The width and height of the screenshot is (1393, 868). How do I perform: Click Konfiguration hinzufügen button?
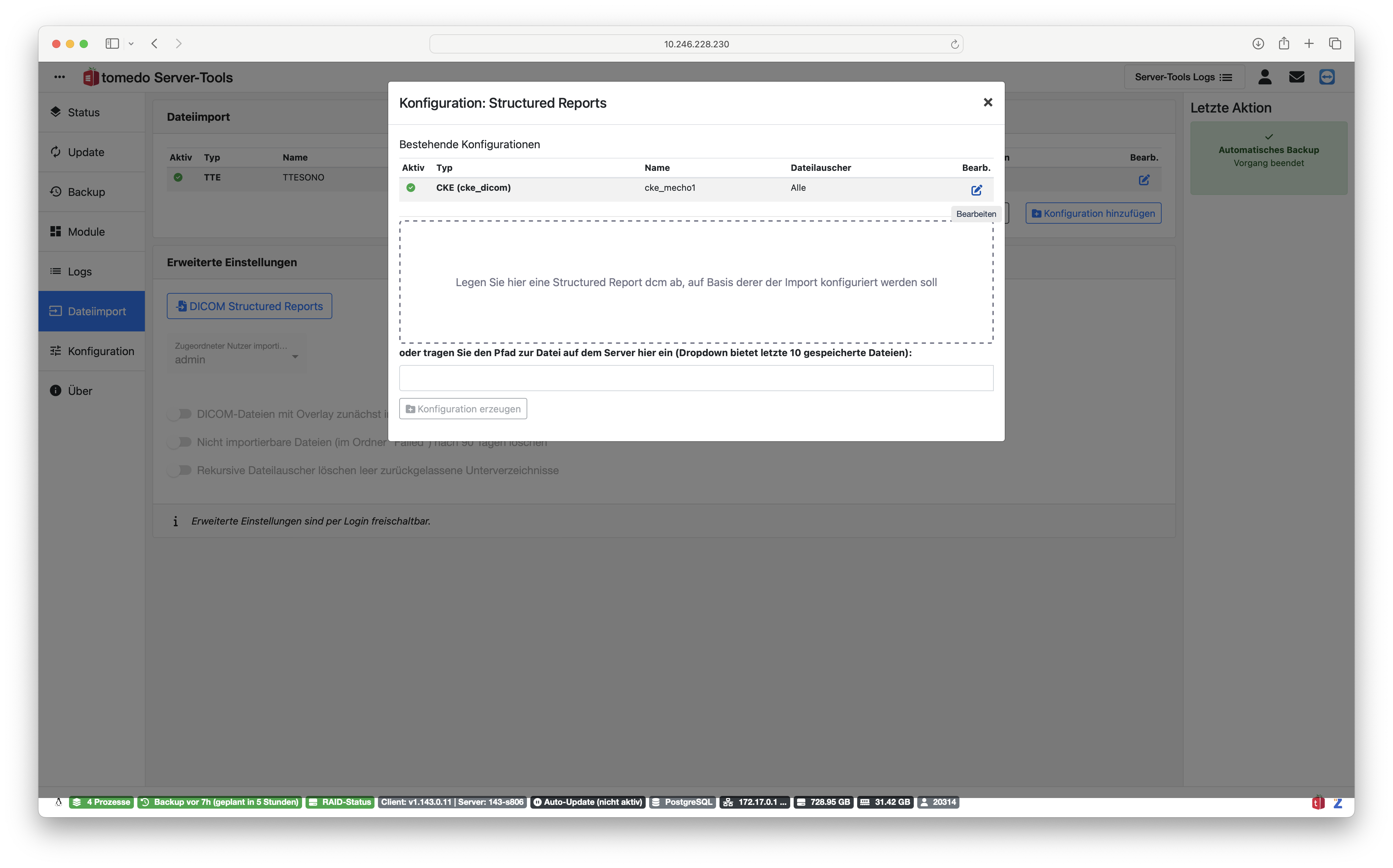click(x=1093, y=213)
